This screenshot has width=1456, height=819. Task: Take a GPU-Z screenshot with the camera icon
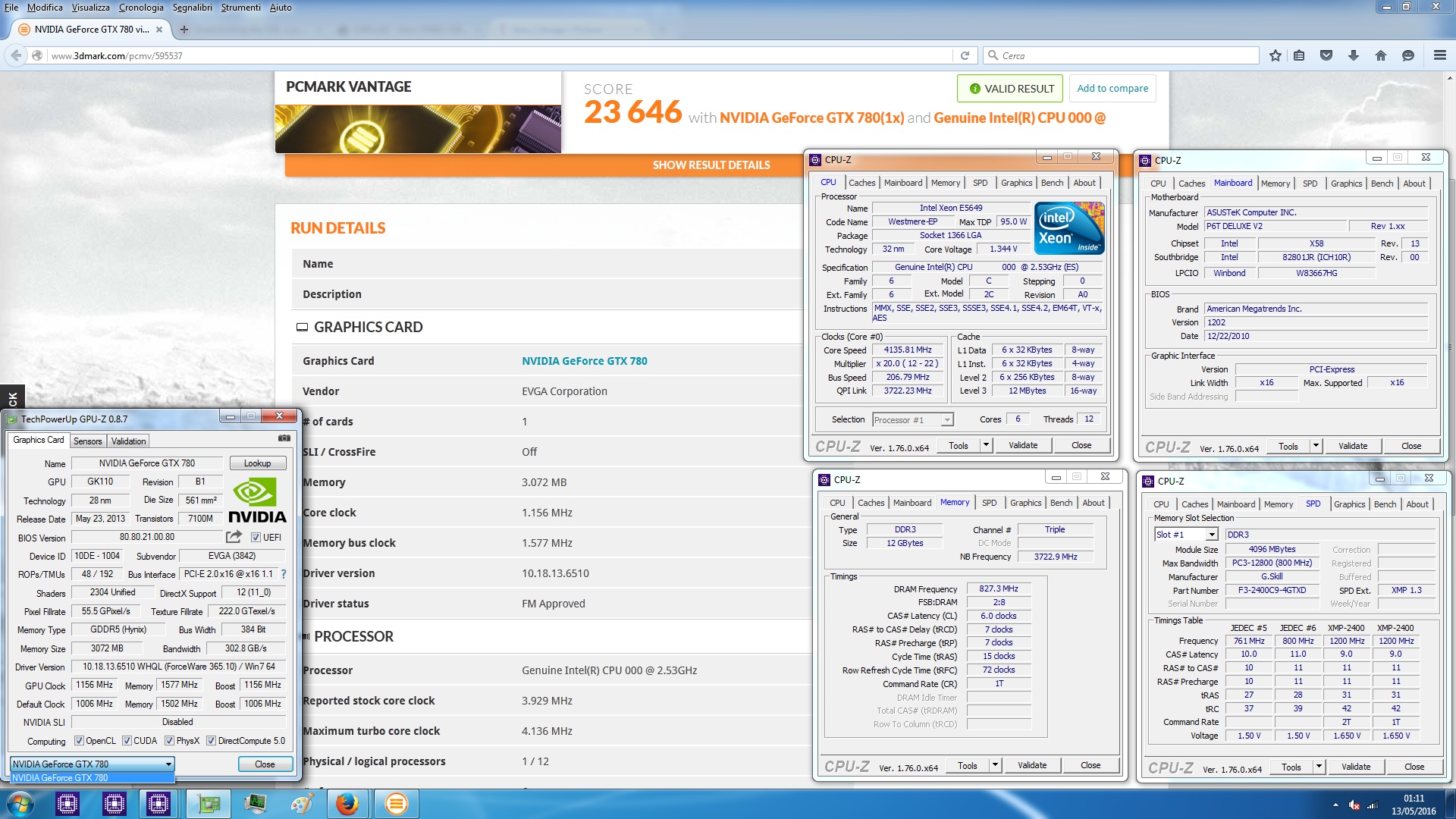point(284,438)
